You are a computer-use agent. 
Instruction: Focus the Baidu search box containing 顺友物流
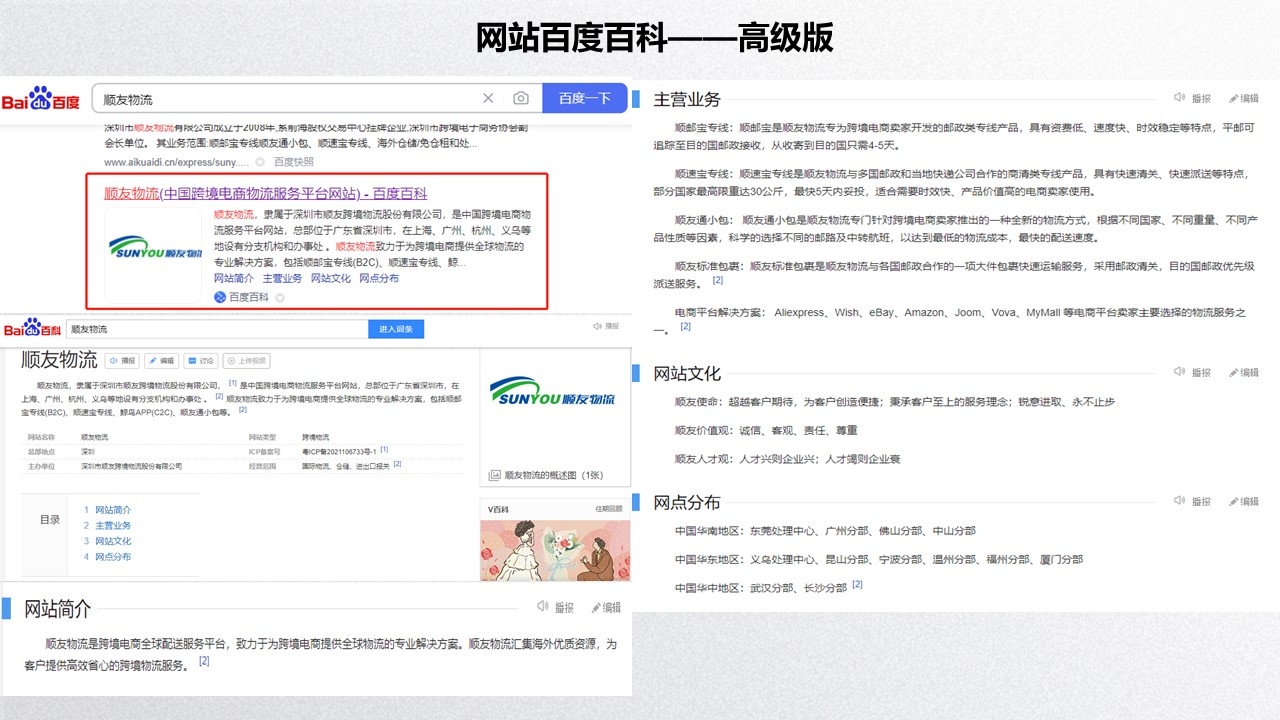point(317,98)
